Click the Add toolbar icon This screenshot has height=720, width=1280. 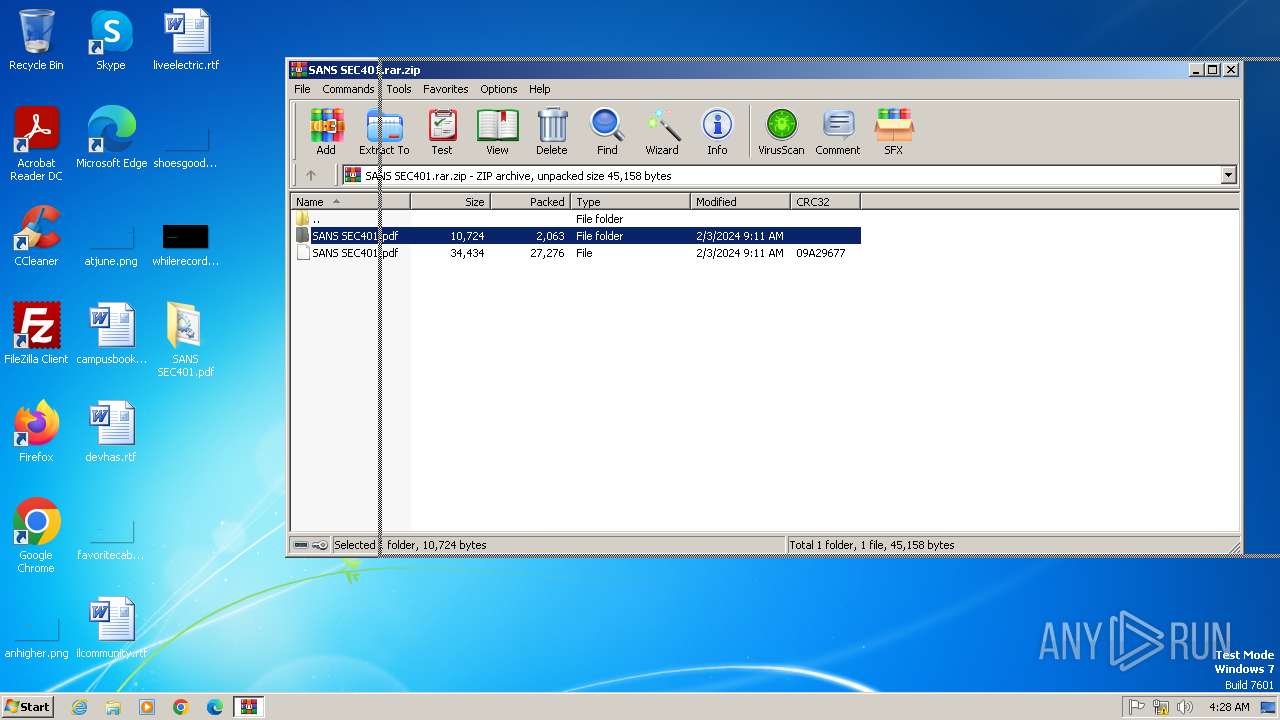[x=326, y=132]
